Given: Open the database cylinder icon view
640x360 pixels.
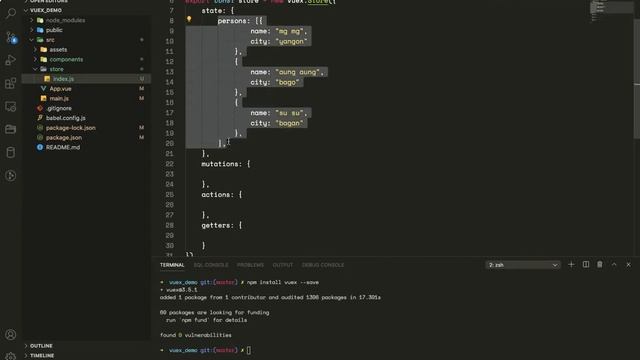Looking at the screenshot, I should (x=11, y=153).
